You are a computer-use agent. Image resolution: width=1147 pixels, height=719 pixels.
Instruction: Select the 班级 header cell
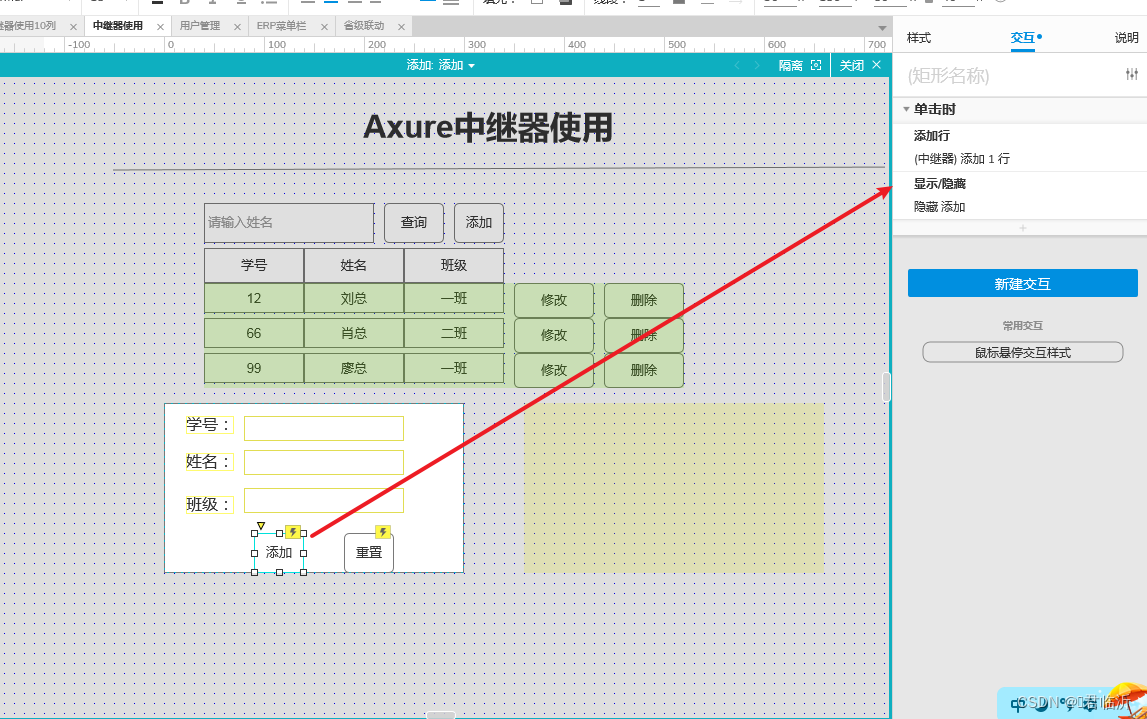click(454, 266)
